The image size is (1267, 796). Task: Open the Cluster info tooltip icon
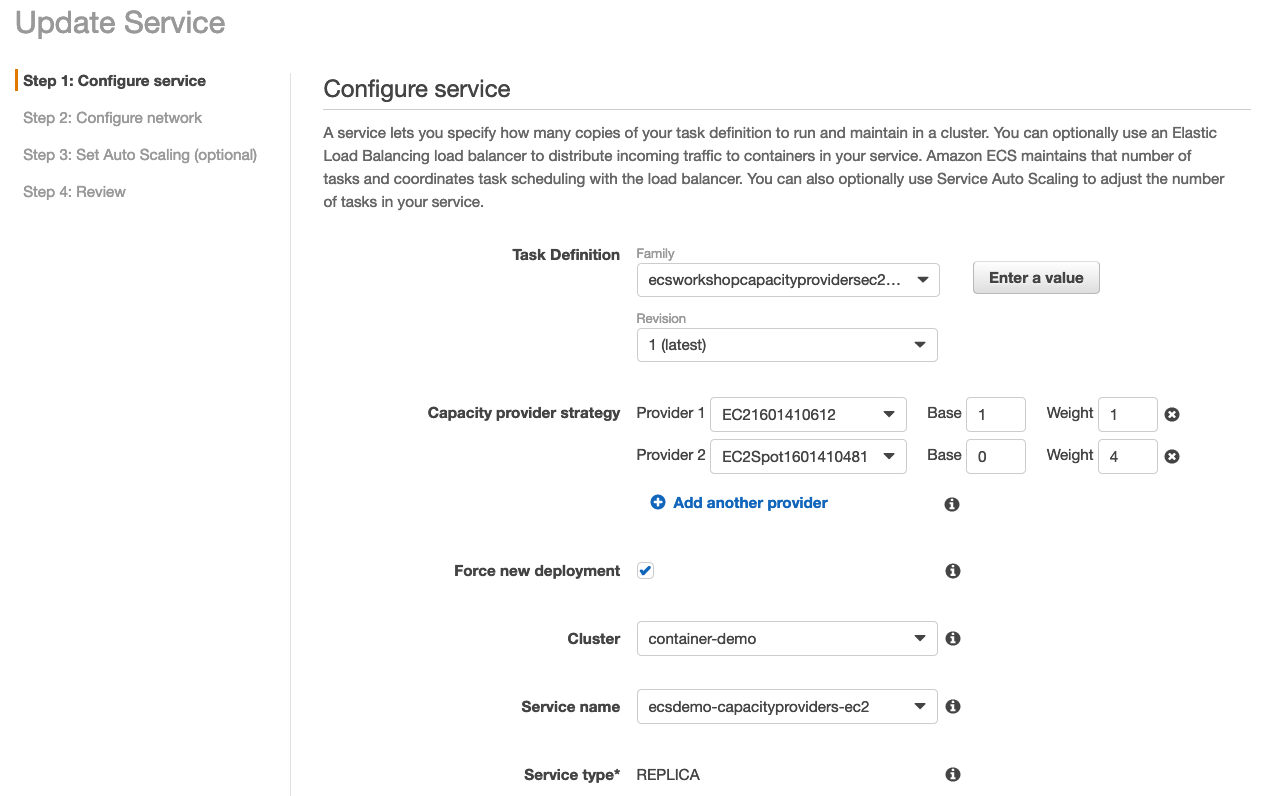point(951,638)
